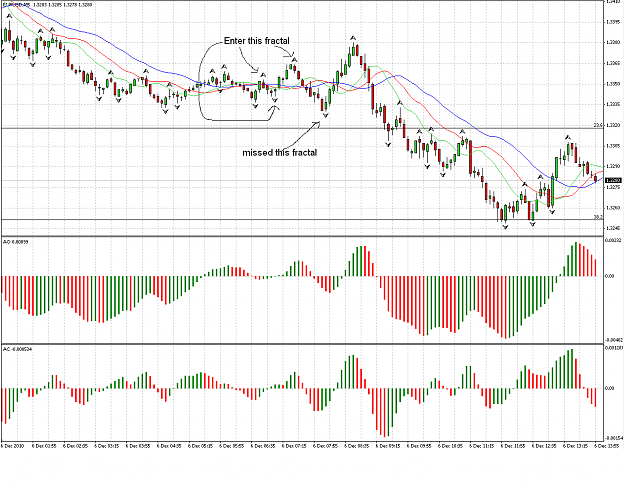Click the highlighted current price tag on scale
Viewport: 625px width, 487px height.
613,181
